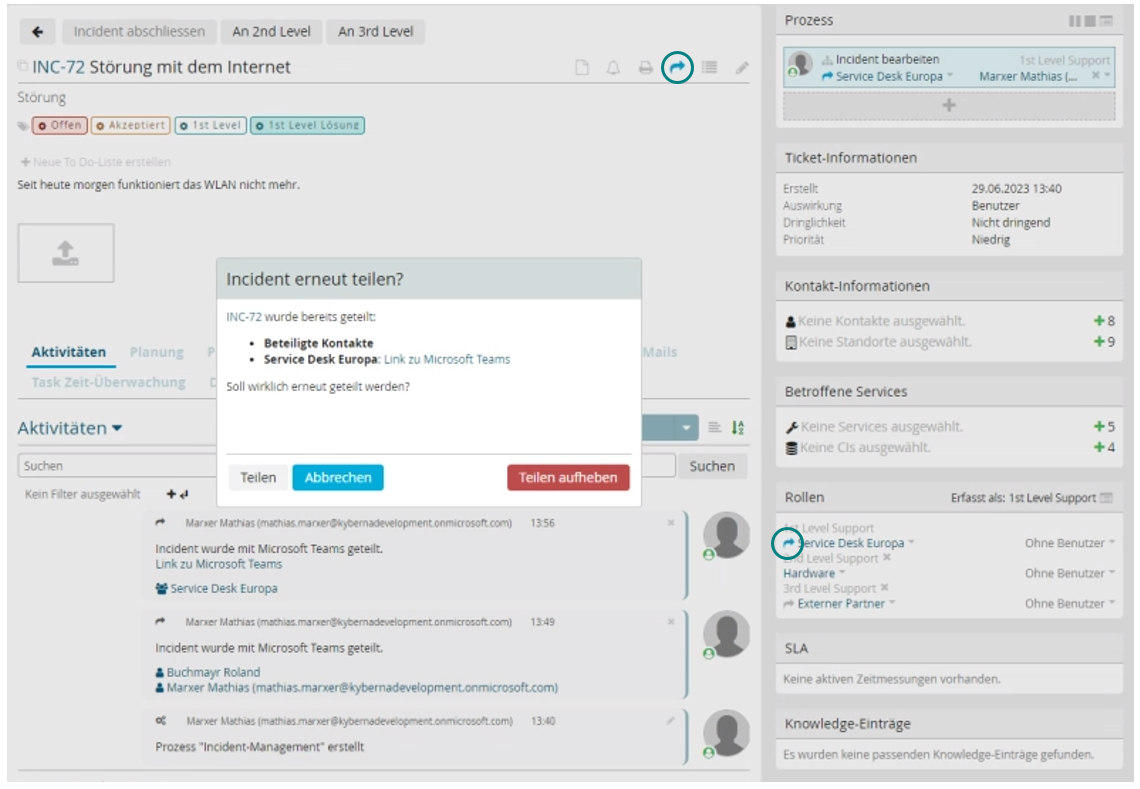1140x789 pixels.
Task: Open Ohne Benutzer dropdown for Hardware role
Action: [1069, 574]
